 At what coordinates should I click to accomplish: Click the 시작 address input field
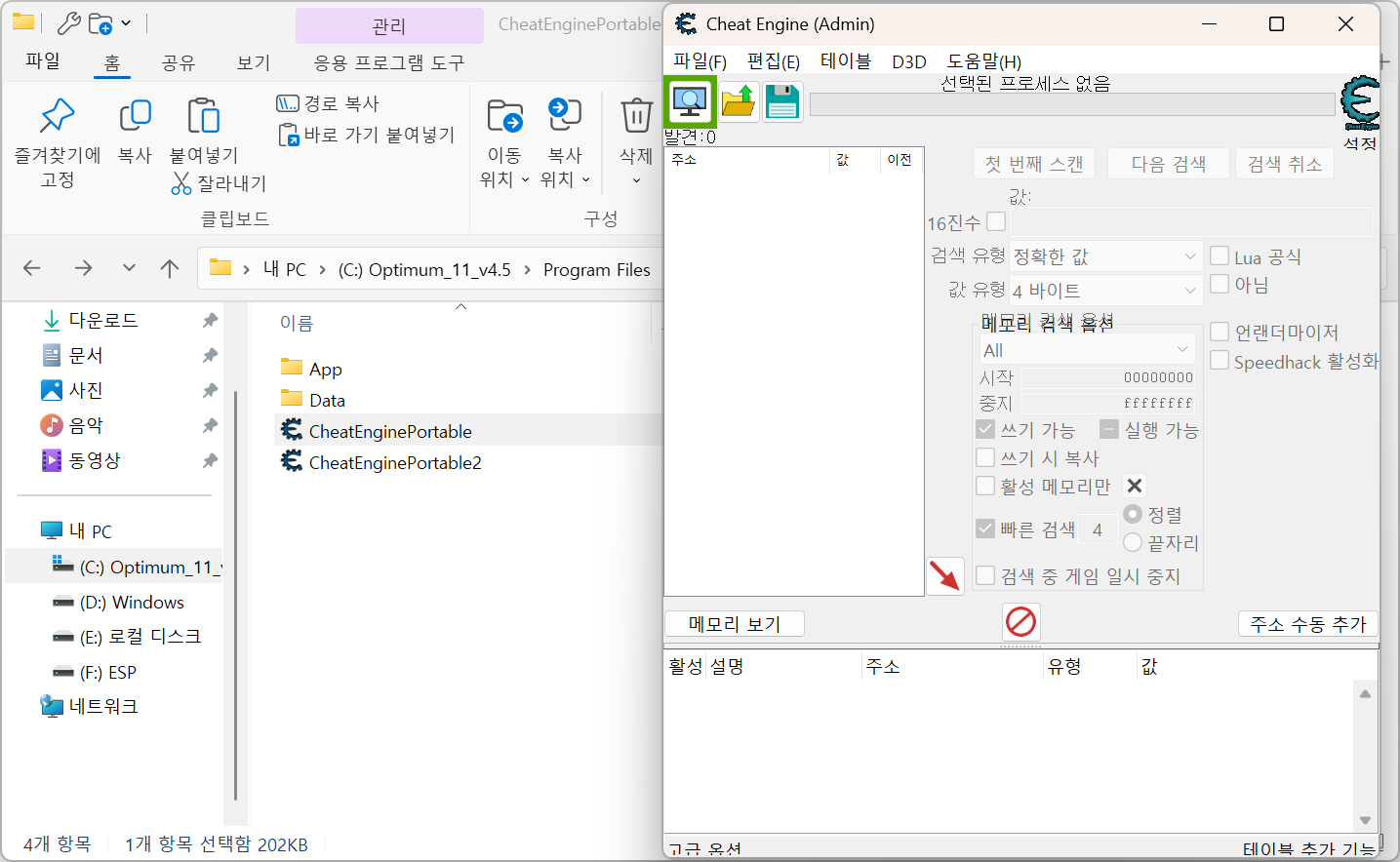[1108, 377]
